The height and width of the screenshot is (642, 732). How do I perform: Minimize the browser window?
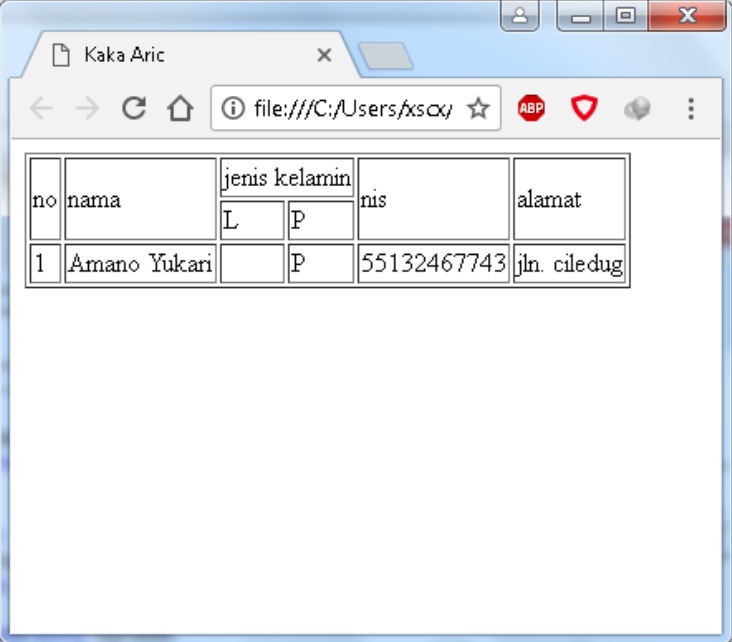tap(581, 16)
